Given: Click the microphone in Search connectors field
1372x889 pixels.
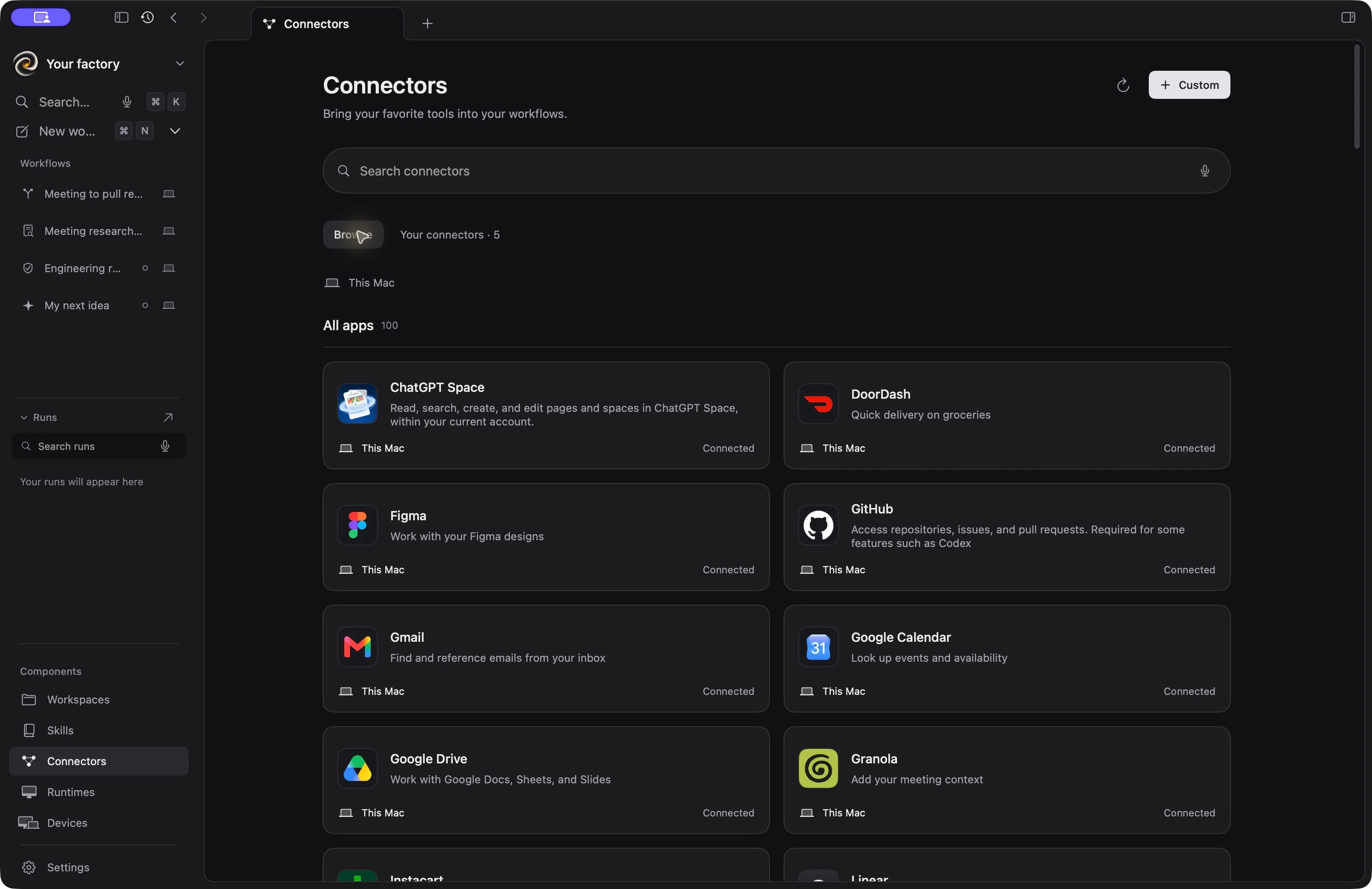Looking at the screenshot, I should tap(1204, 171).
